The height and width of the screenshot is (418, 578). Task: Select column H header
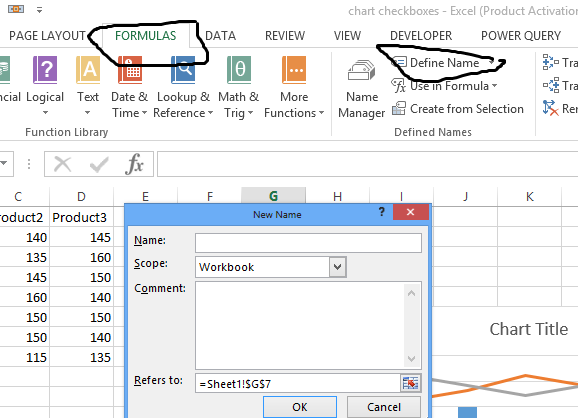point(337,196)
